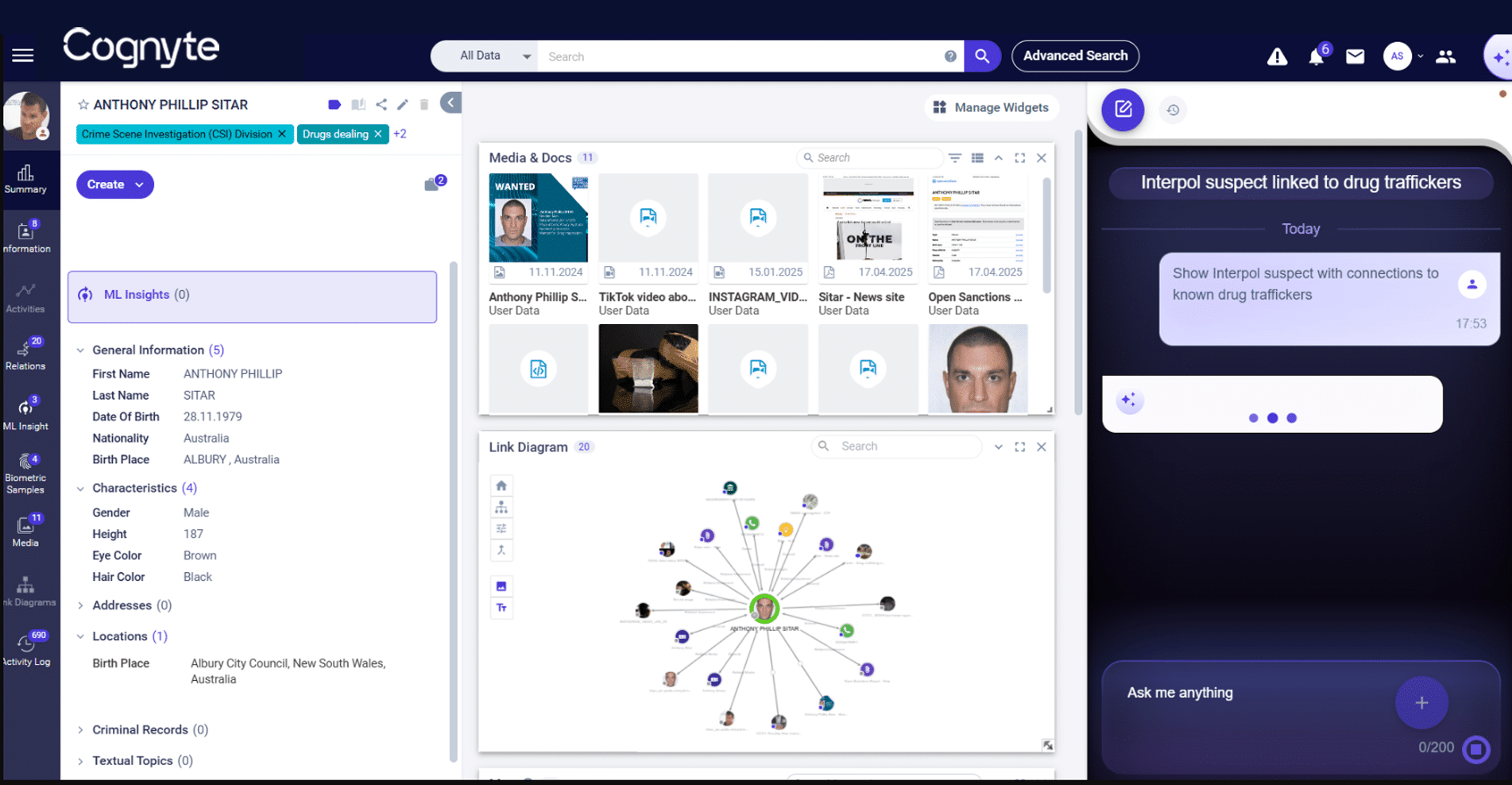Switch Media & Docs to list view
The height and width of the screenshot is (785, 1512).
(977, 157)
